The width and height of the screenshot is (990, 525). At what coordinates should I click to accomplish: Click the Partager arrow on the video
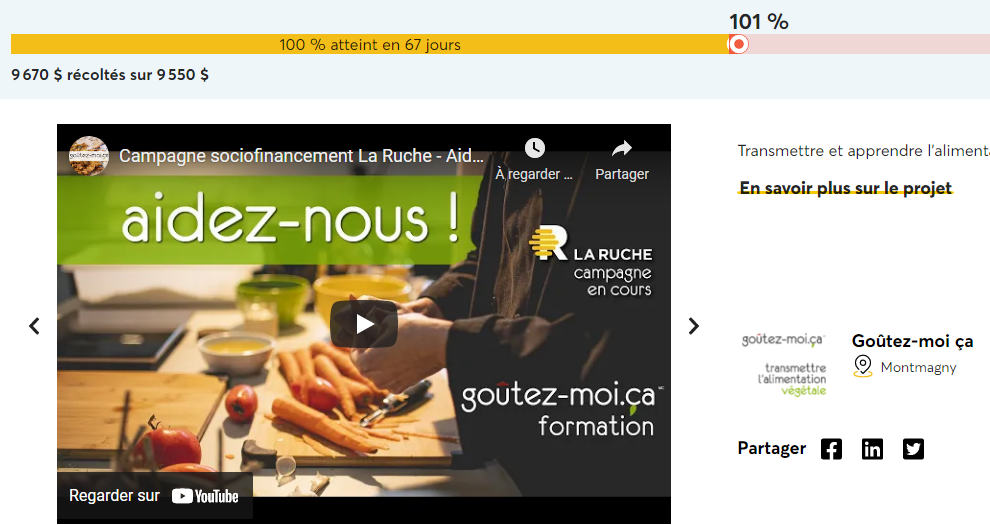tap(622, 148)
